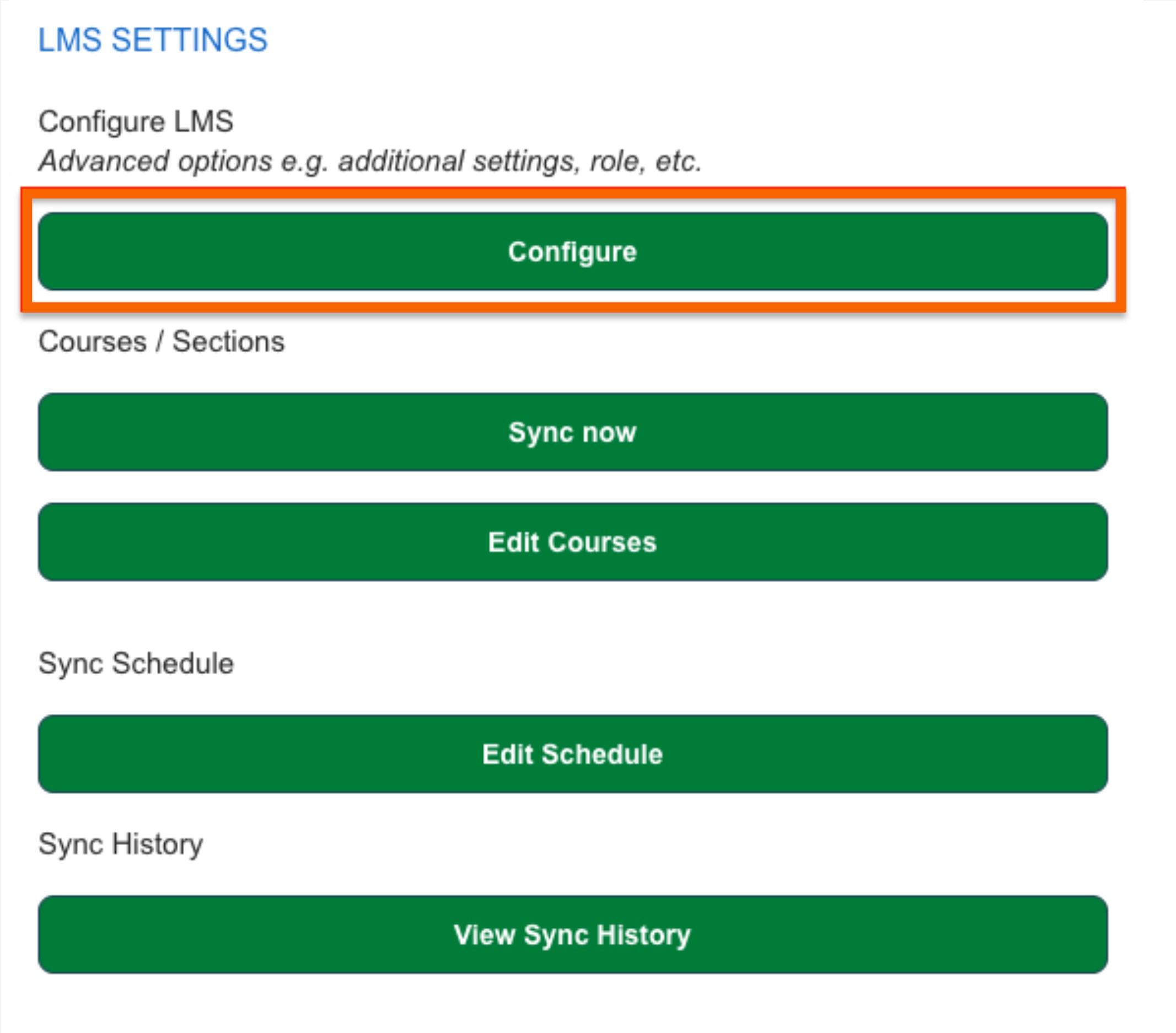Click the button under the Sync Schedule label
This screenshot has height=1033, width=1176.
coord(572,754)
